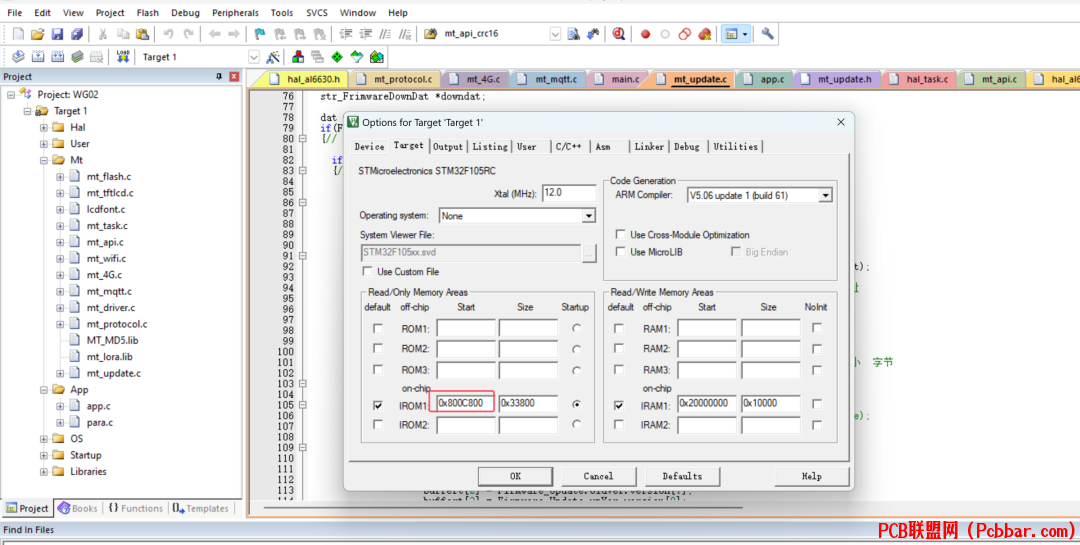Open the Target 1 selection dropdown

tap(253, 57)
